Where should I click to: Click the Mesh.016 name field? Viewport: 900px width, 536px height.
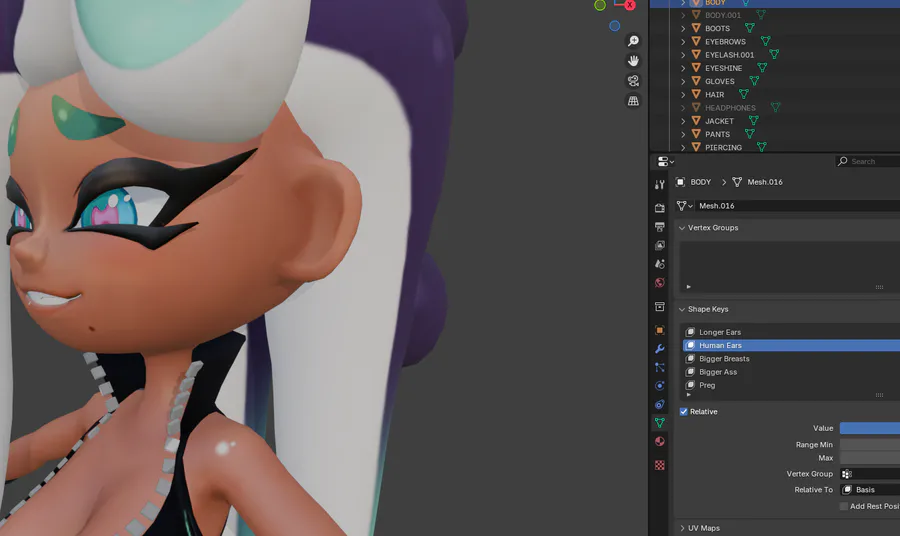click(x=797, y=205)
